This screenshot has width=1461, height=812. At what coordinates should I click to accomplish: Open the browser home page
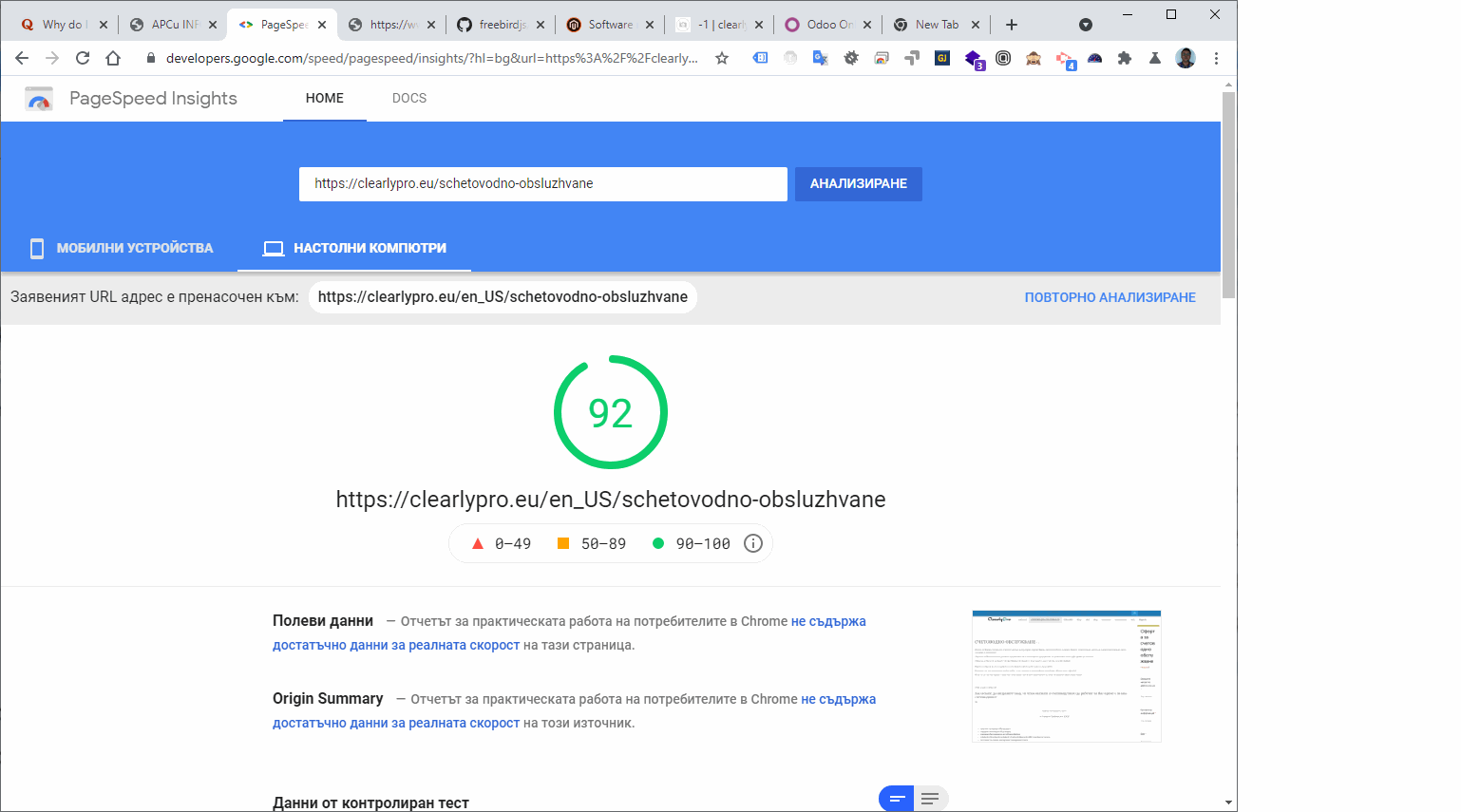(113, 58)
